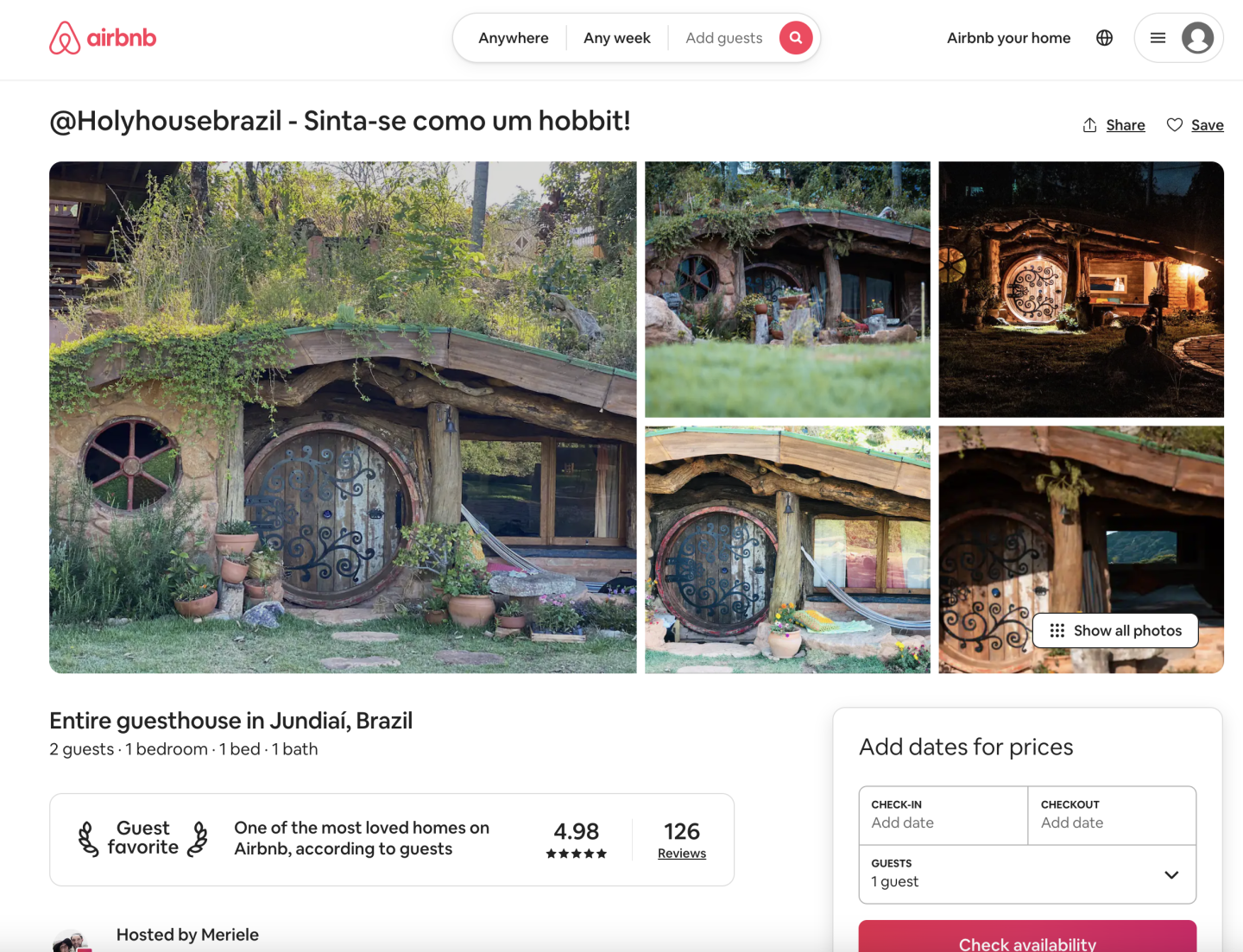Open the nighttime hobbit house photo
The width and height of the screenshot is (1243, 952).
1082,289
